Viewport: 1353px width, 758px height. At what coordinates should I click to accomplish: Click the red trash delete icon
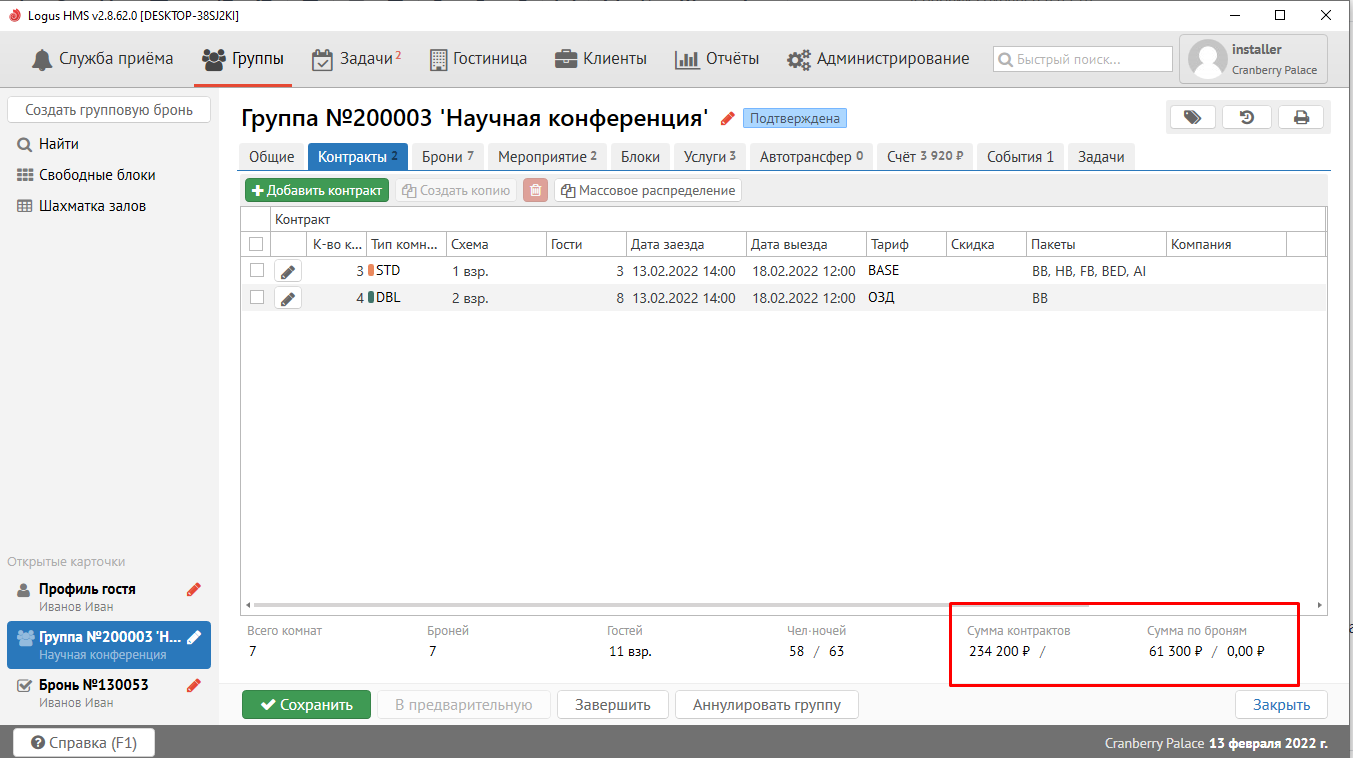(535, 190)
